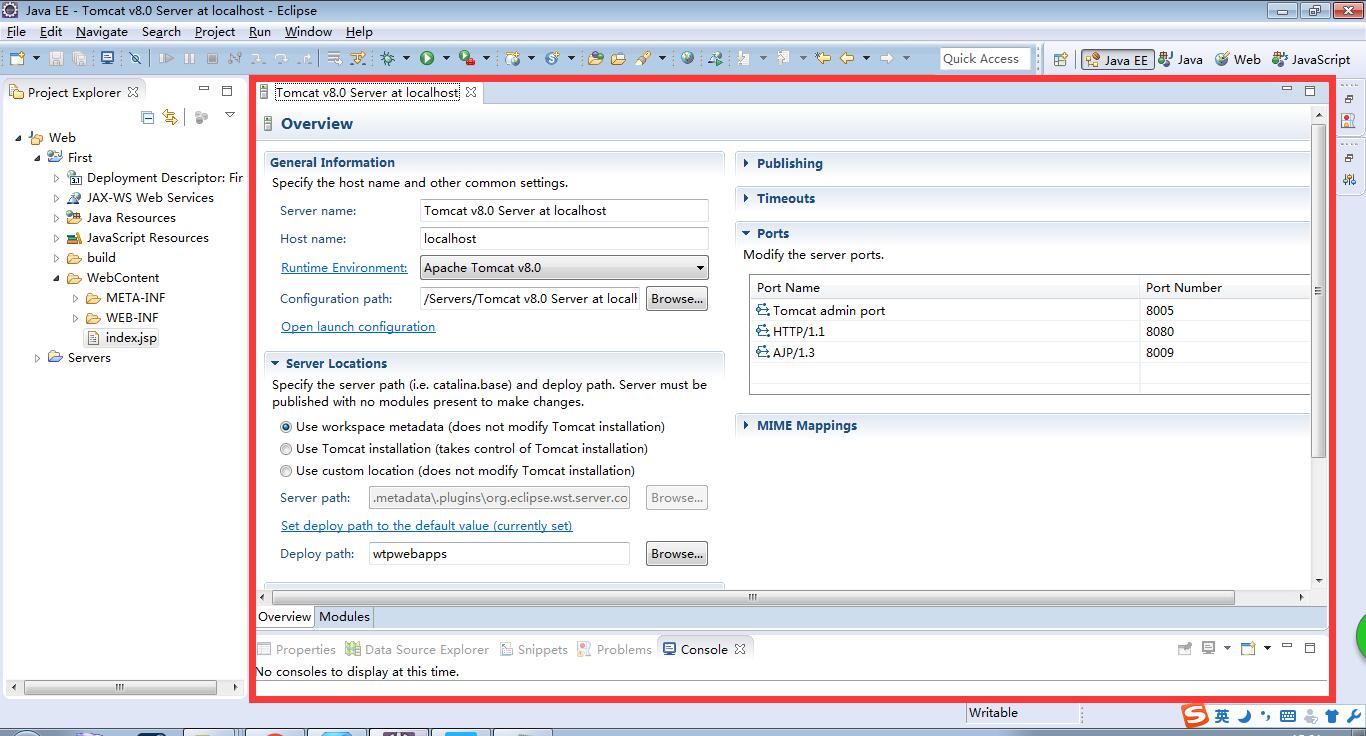This screenshot has height=736, width=1366.
Task: Open the Navigate menu
Action: point(102,32)
